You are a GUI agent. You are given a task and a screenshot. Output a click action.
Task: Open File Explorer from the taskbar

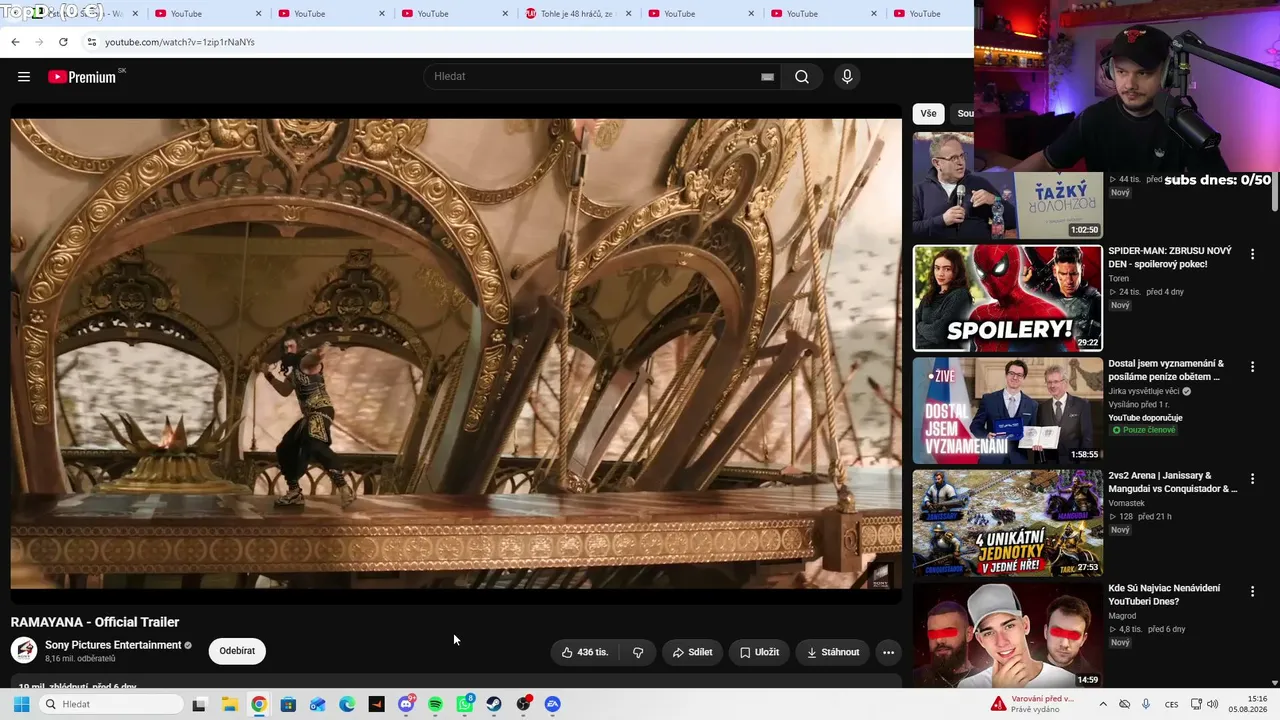pos(229,704)
